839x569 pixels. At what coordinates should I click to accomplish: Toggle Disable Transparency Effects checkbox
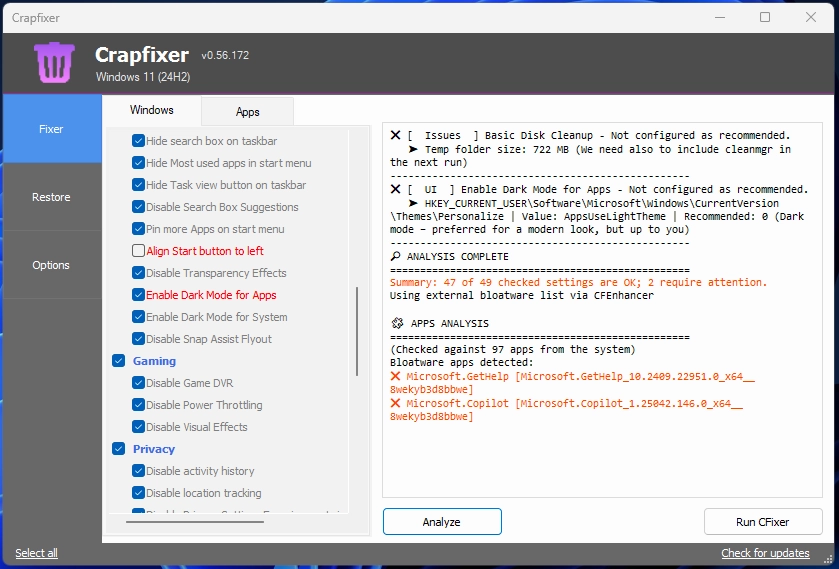[138, 272]
